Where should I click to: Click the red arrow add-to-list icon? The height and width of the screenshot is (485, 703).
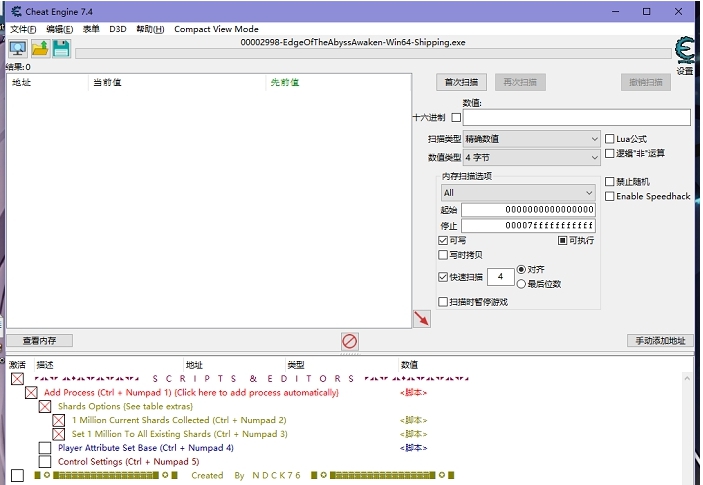click(x=421, y=319)
